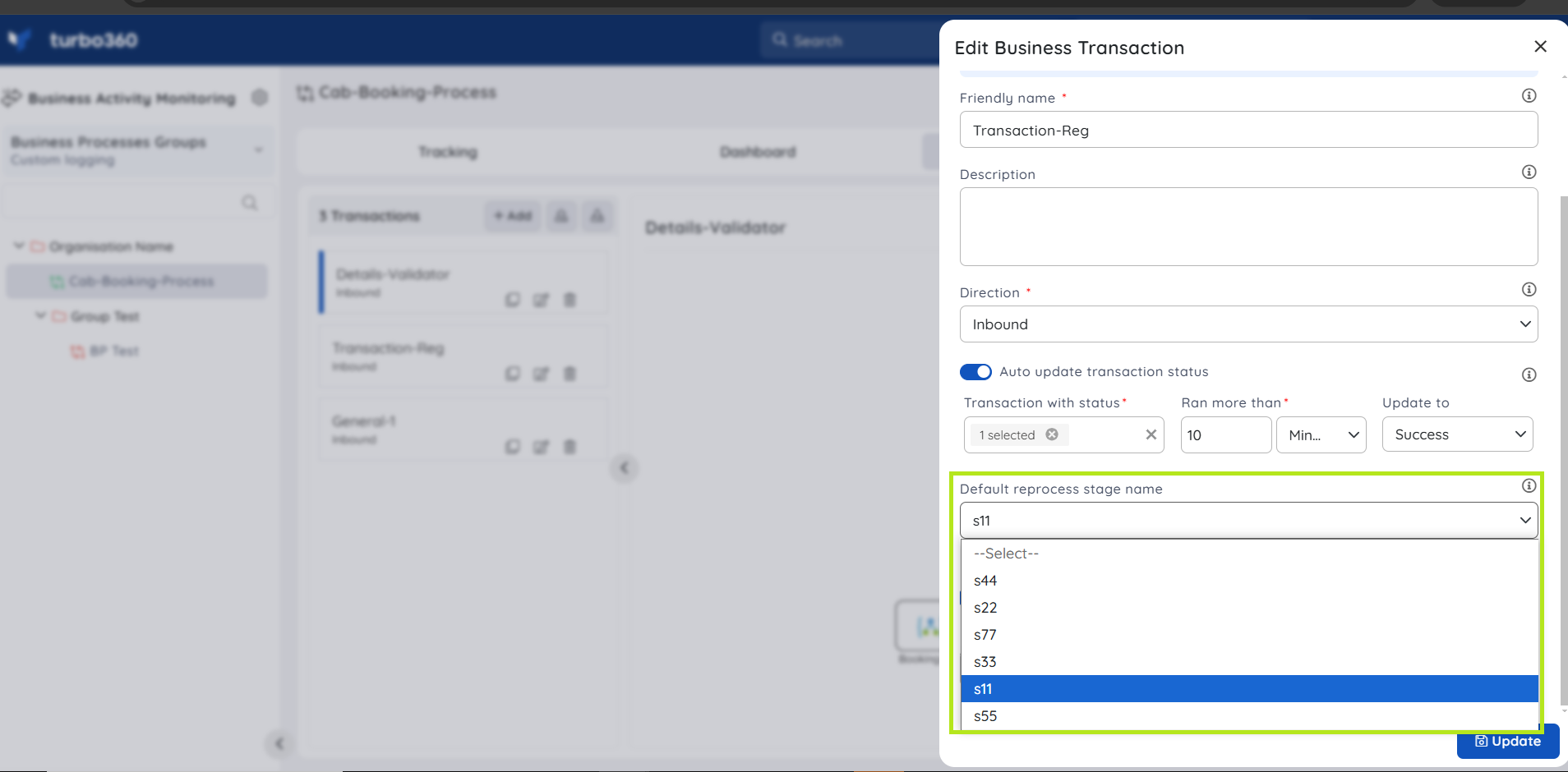Click the last icon in transactions header
The height and width of the screenshot is (772, 1568).
click(597, 216)
